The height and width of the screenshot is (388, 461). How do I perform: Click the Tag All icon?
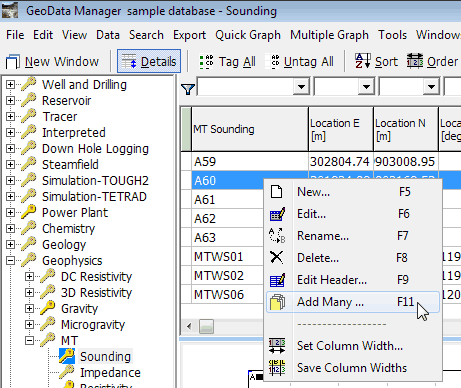206,62
